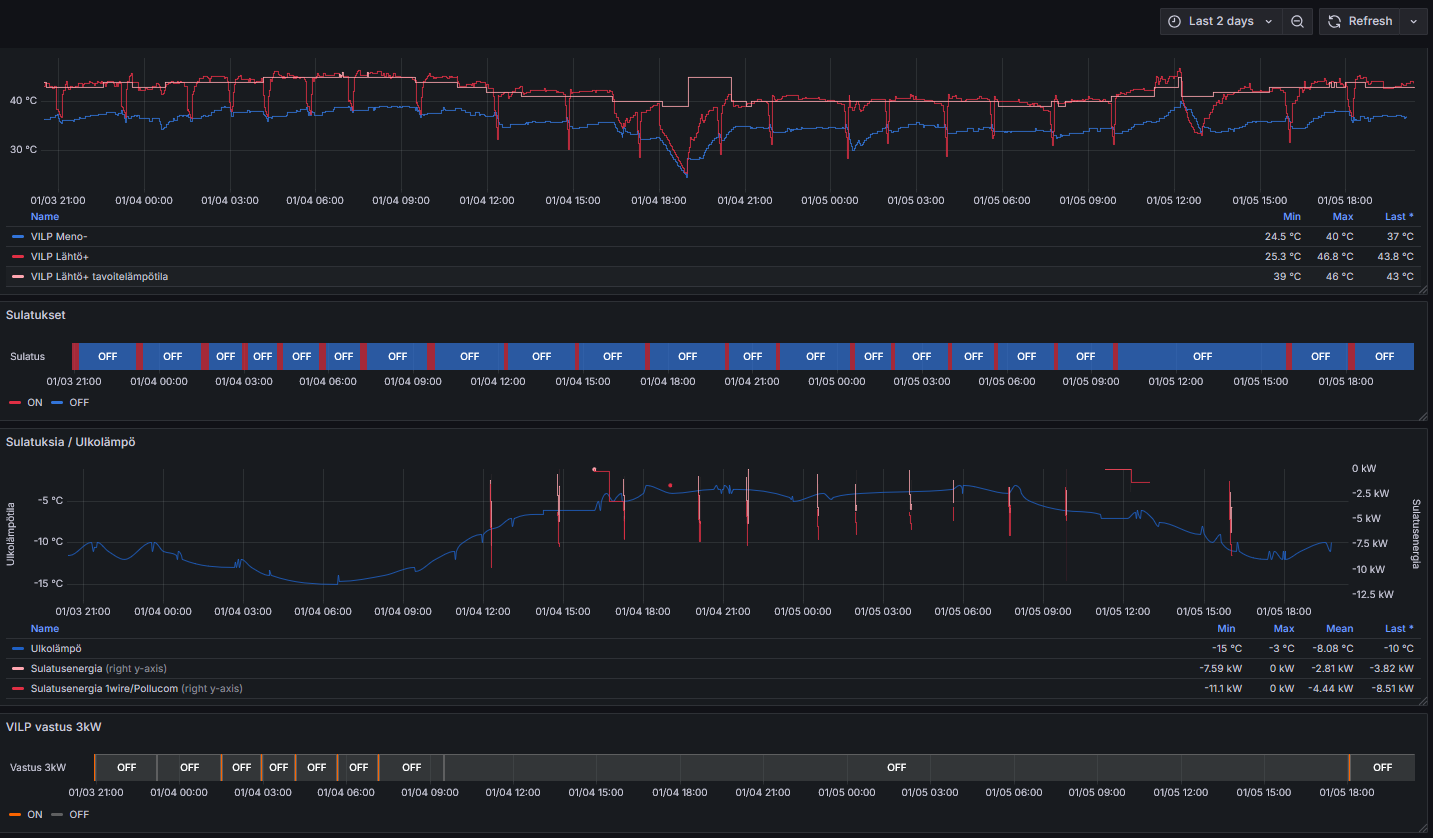Image resolution: width=1433 pixels, height=838 pixels.
Task: Toggle VILP Lähtö+ tavoitelämpötila series in legend
Action: pyautogui.click(x=99, y=276)
